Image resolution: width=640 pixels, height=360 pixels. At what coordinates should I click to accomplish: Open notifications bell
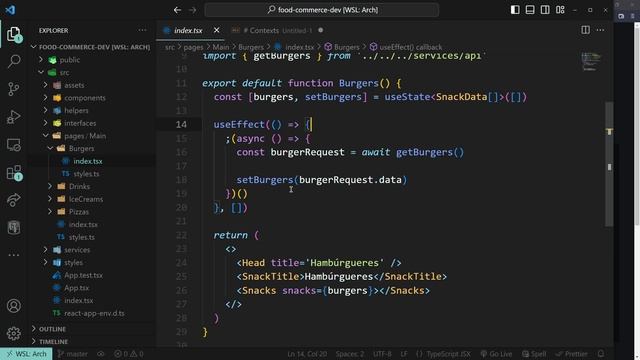click(601, 353)
